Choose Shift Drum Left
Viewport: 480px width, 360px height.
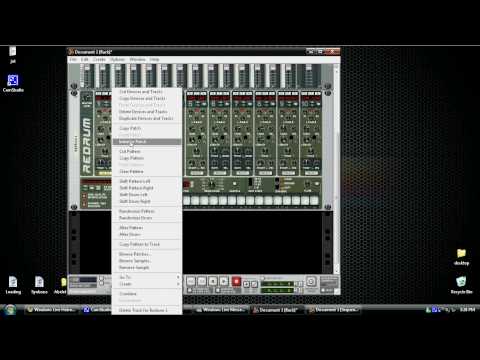(x=147, y=195)
